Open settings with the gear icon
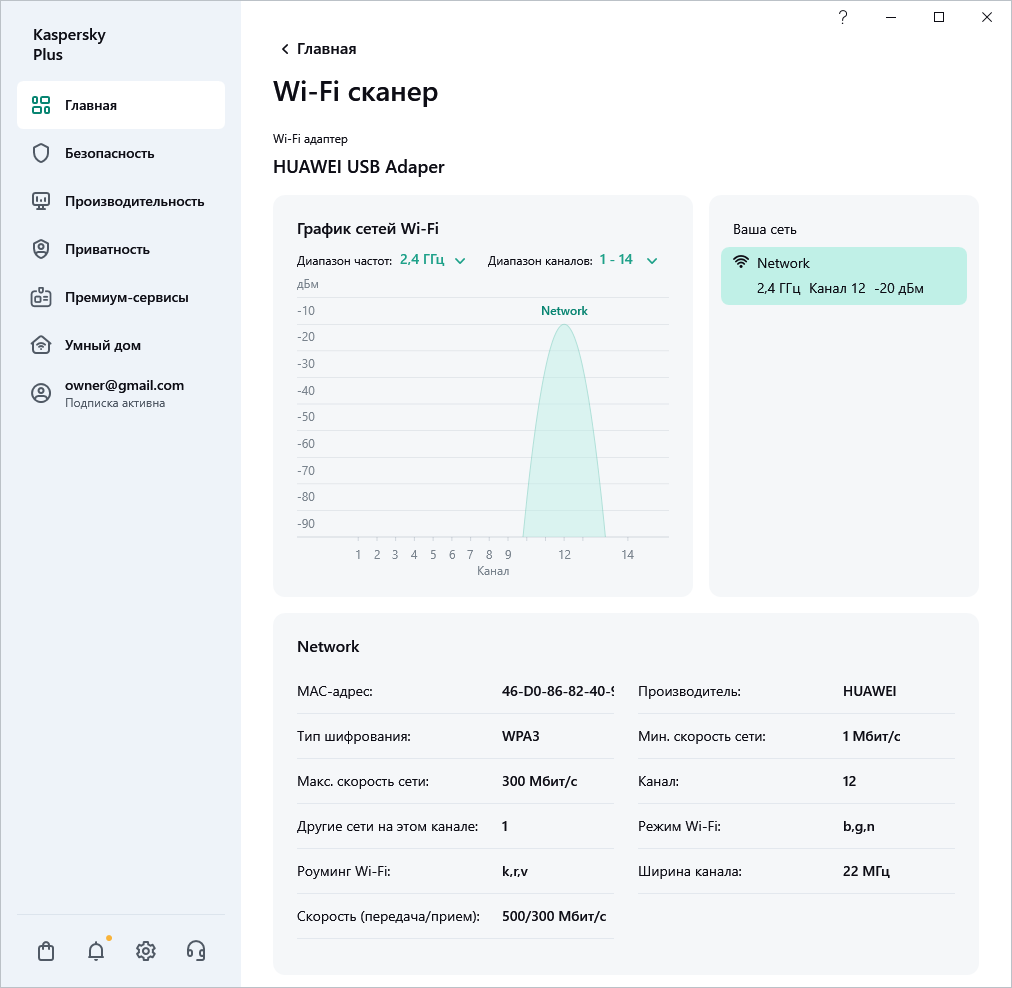 [x=146, y=951]
